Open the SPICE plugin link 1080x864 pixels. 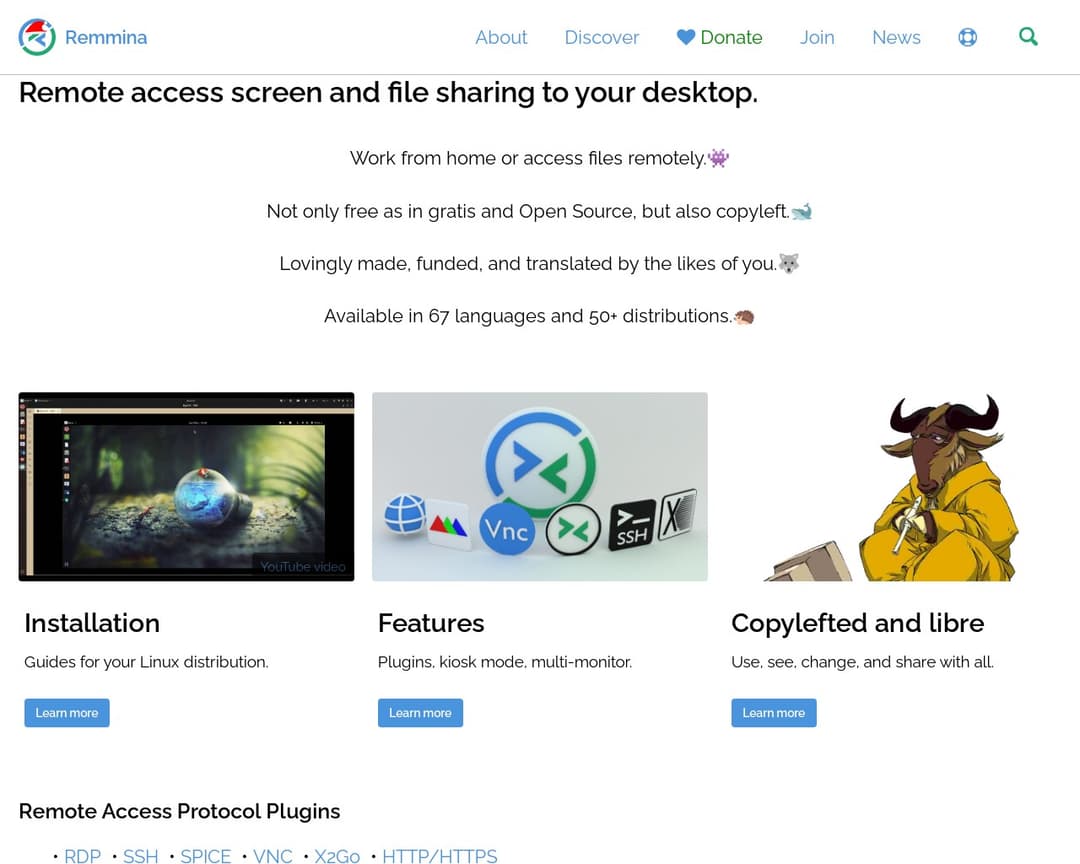point(205,856)
